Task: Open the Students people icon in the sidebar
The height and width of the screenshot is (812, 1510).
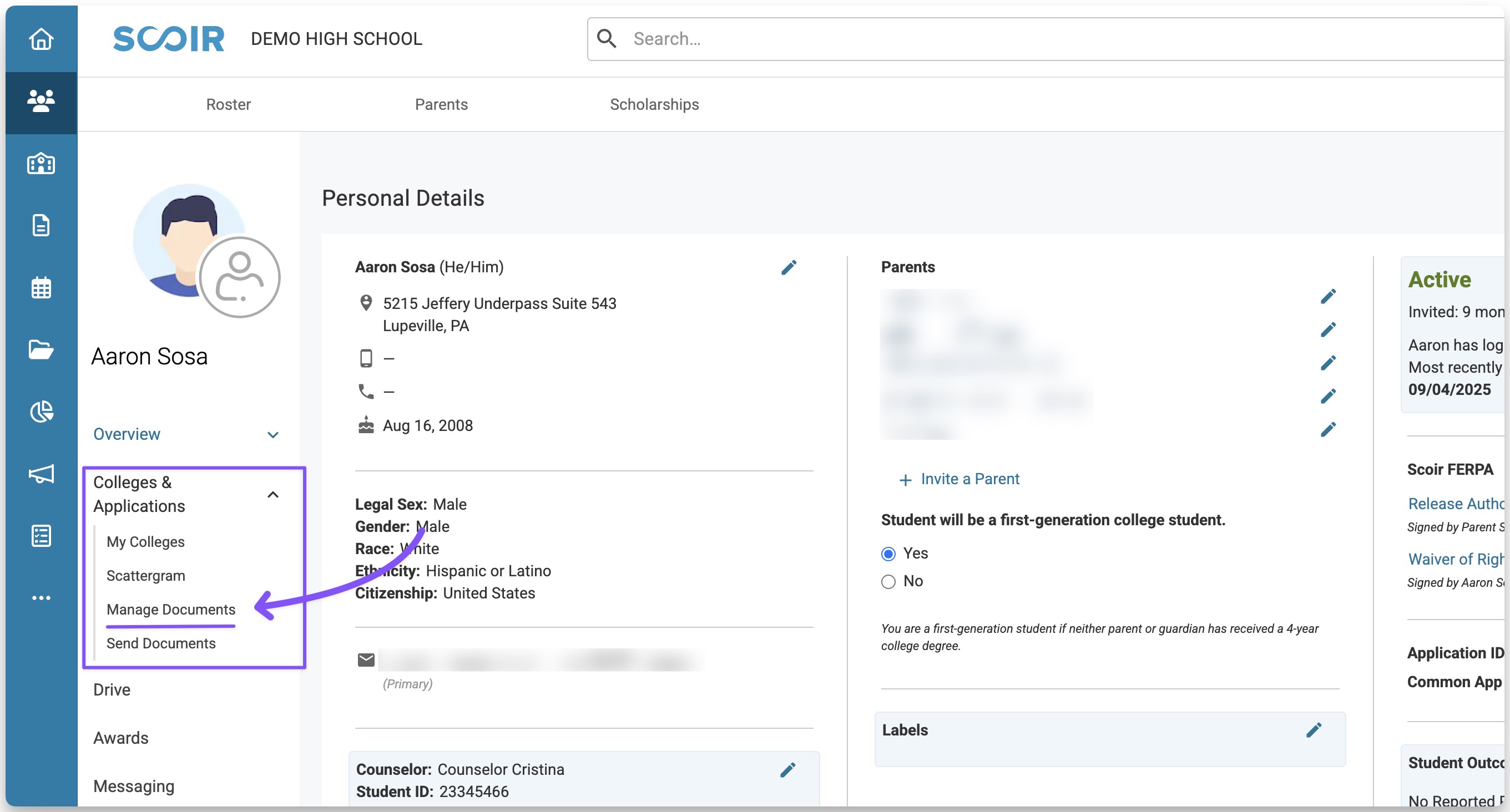Action: 41,101
